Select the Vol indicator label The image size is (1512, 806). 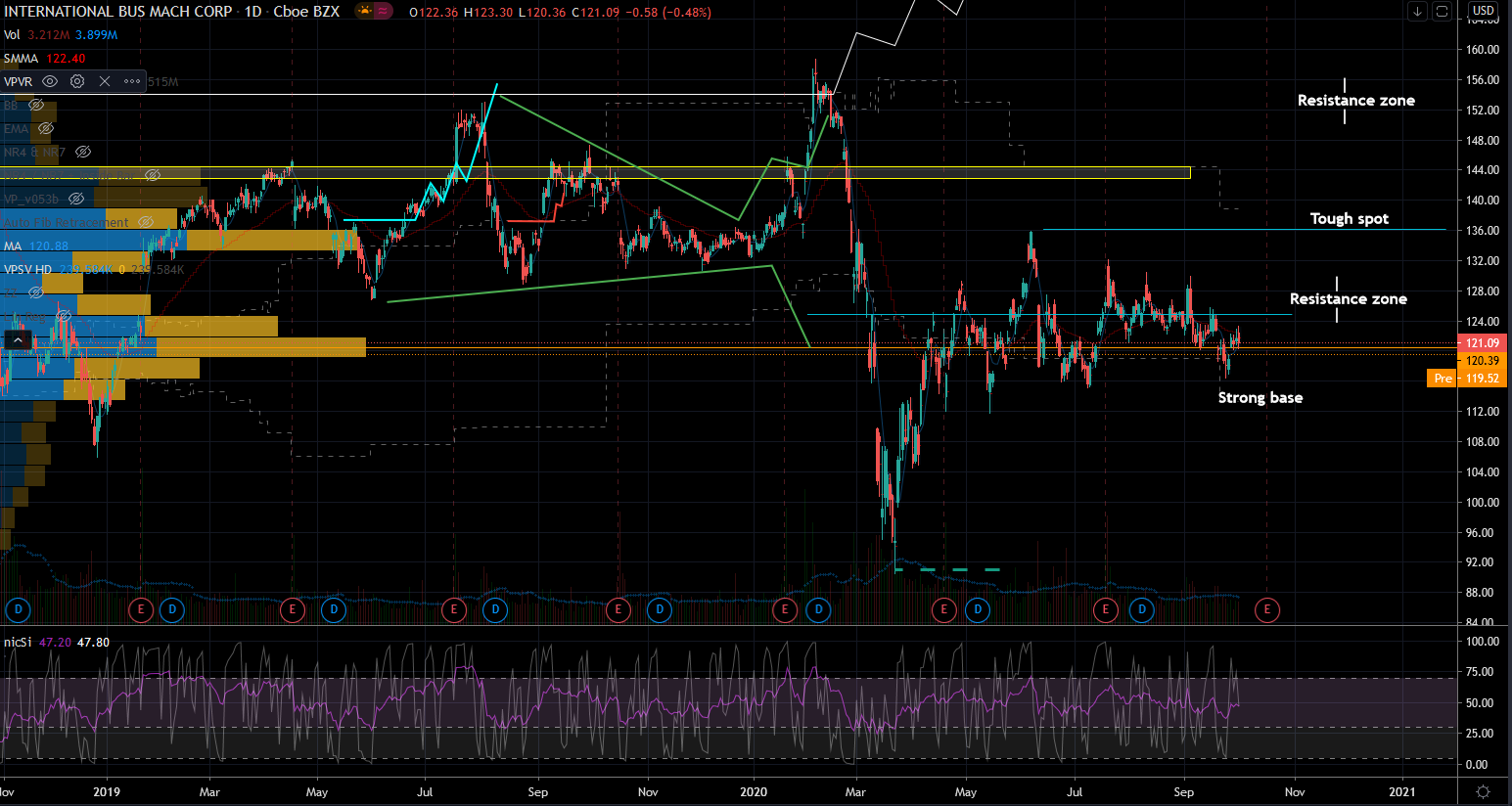pyautogui.click(x=12, y=35)
